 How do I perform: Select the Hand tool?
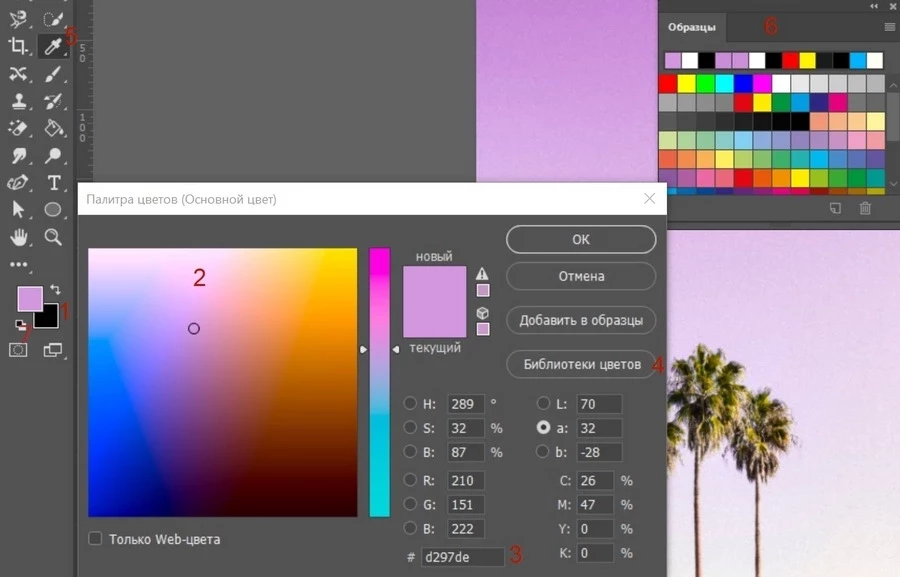coord(18,237)
